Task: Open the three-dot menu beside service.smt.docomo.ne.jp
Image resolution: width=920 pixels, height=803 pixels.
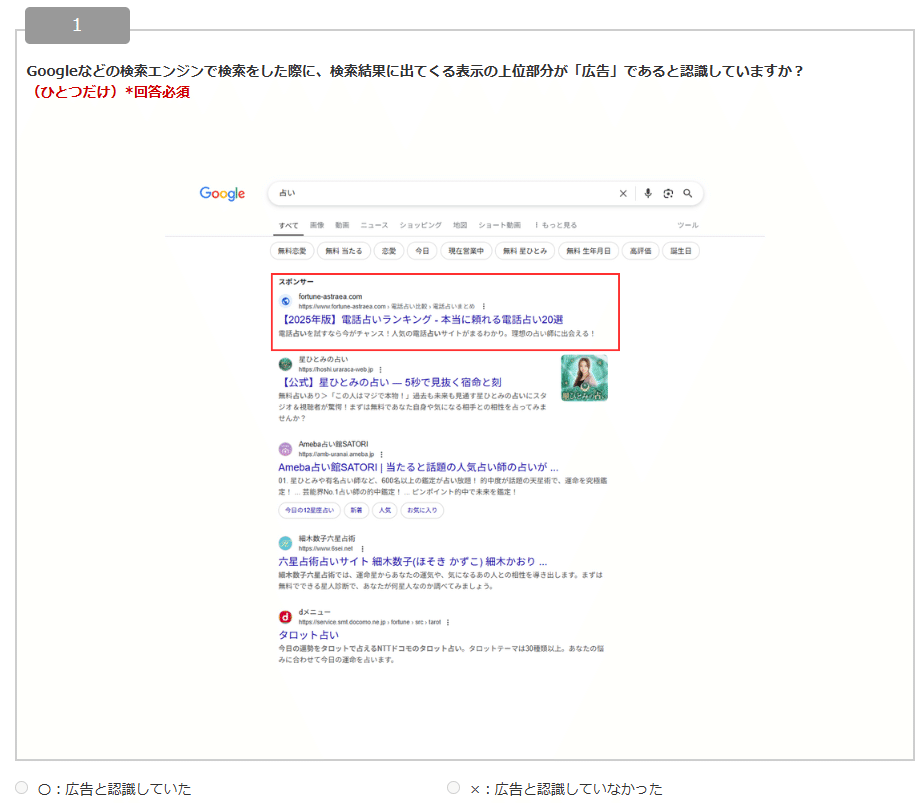Action: [x=448, y=622]
